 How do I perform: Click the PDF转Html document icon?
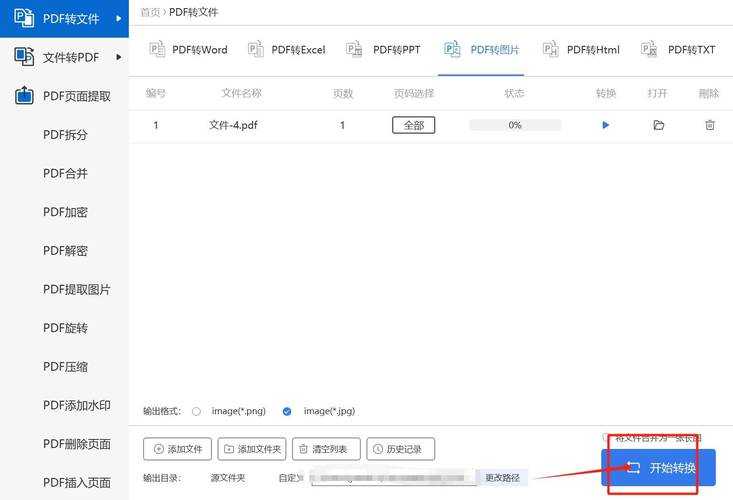point(551,49)
